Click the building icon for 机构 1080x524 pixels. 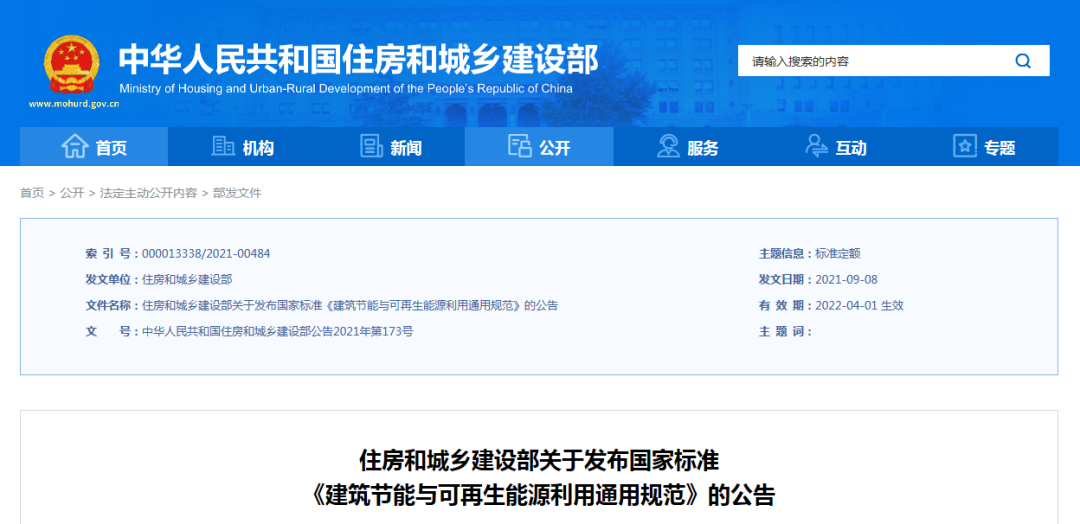pos(223,147)
